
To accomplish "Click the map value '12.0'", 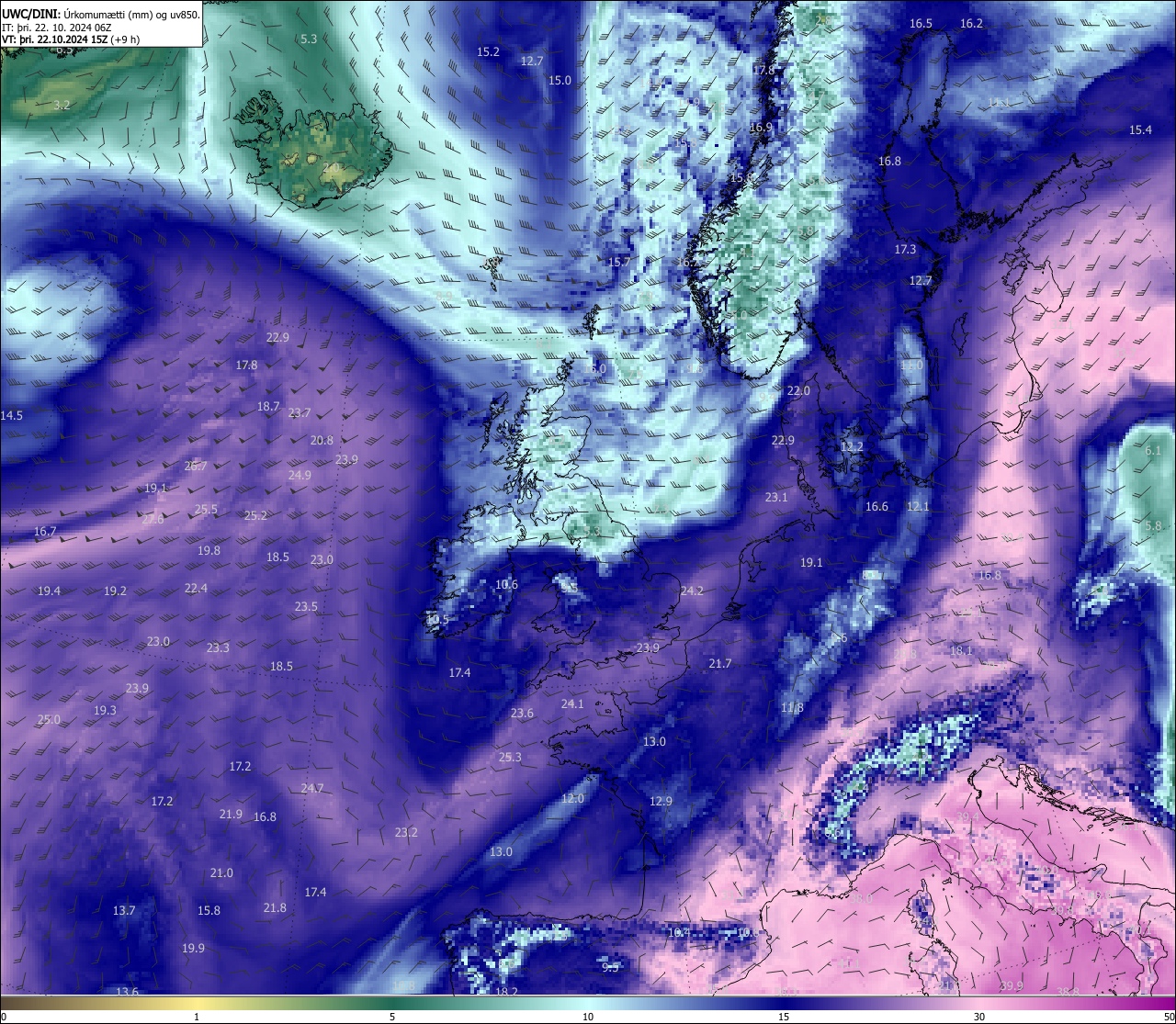I will 572,798.
